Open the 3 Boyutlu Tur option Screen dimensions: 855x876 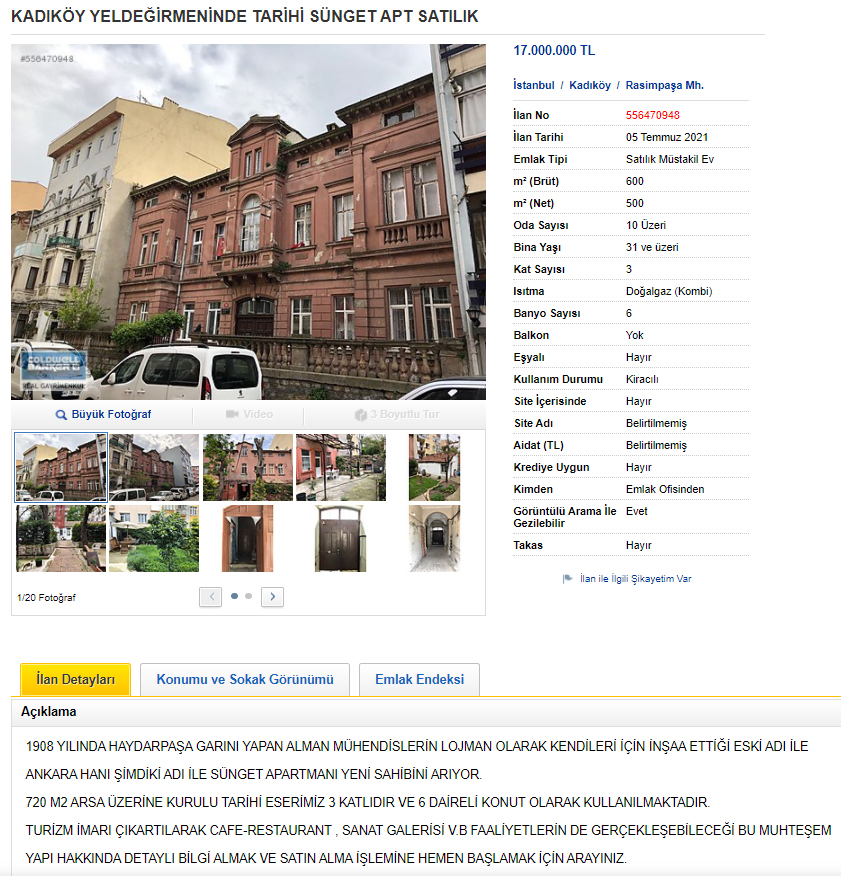[x=396, y=414]
